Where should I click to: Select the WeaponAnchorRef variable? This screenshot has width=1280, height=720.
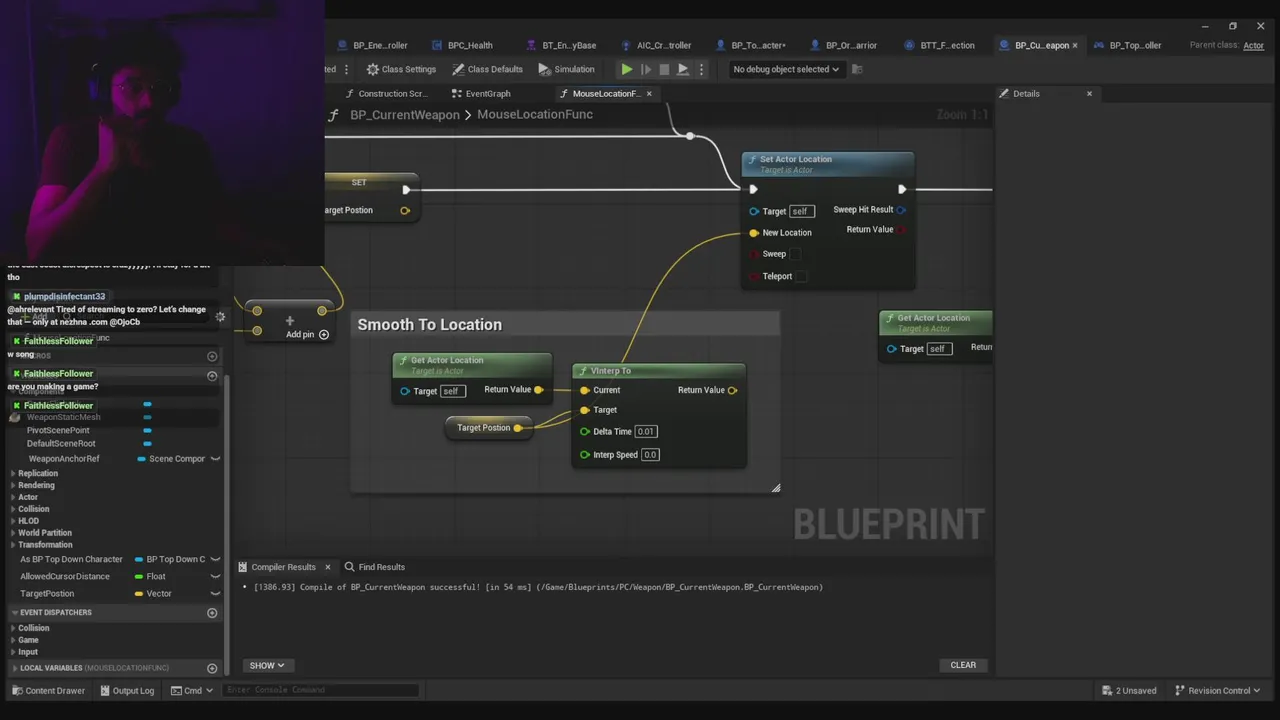point(64,459)
